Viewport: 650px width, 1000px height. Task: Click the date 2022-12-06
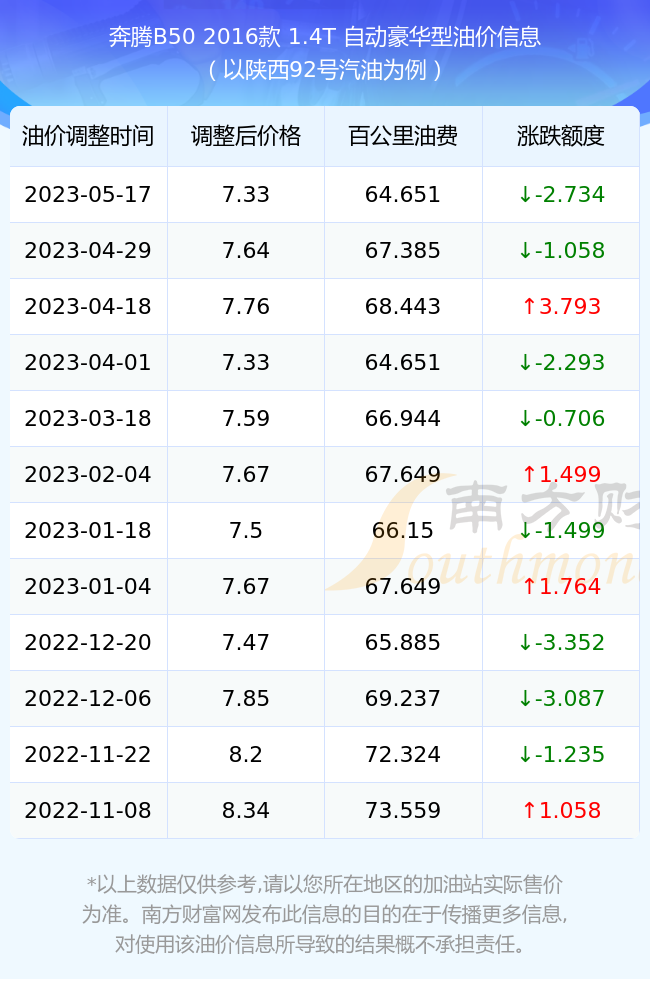[x=88, y=699]
